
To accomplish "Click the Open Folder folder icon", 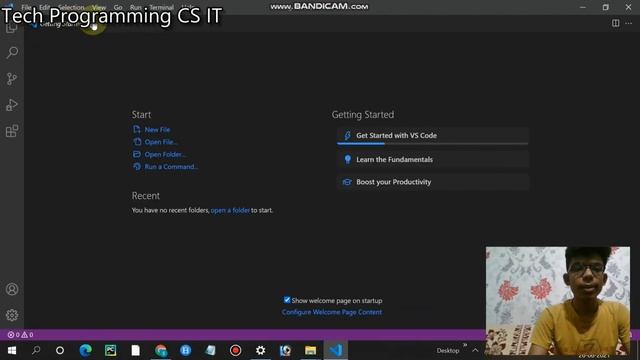I will pyautogui.click(x=137, y=154).
